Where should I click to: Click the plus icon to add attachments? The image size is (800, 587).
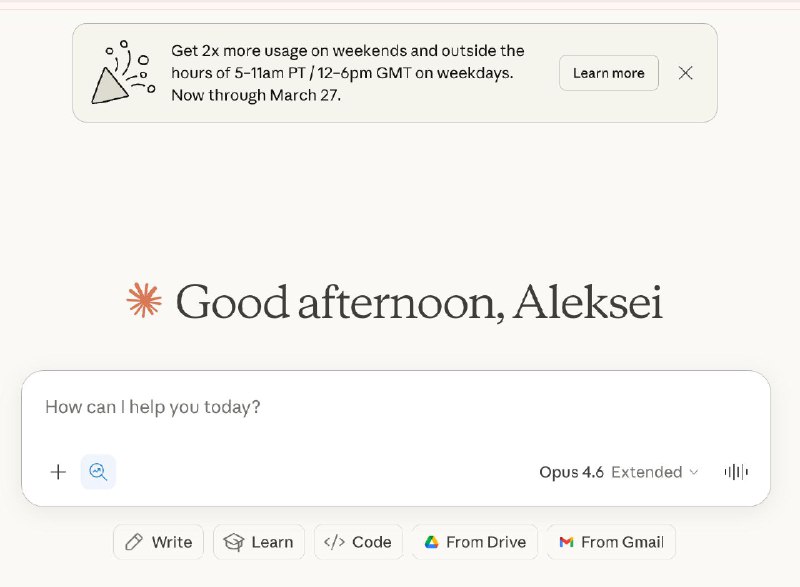58,472
